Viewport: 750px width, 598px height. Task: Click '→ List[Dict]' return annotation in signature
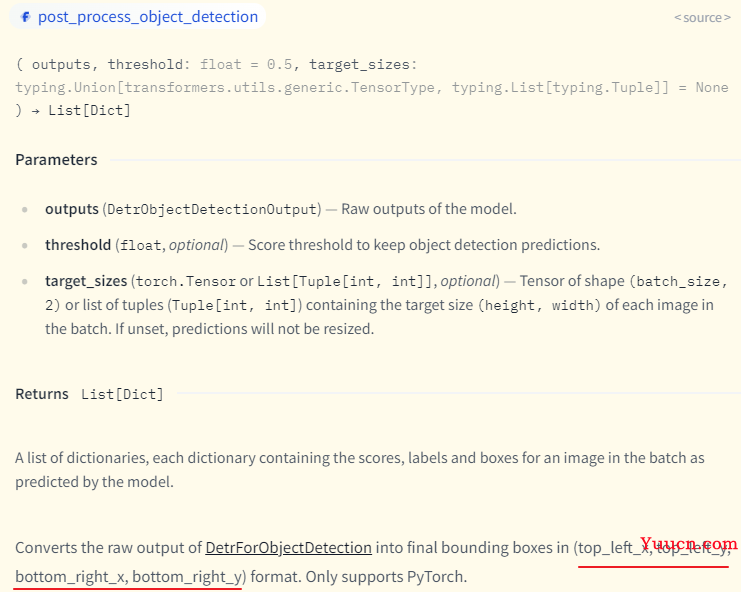tap(81, 111)
